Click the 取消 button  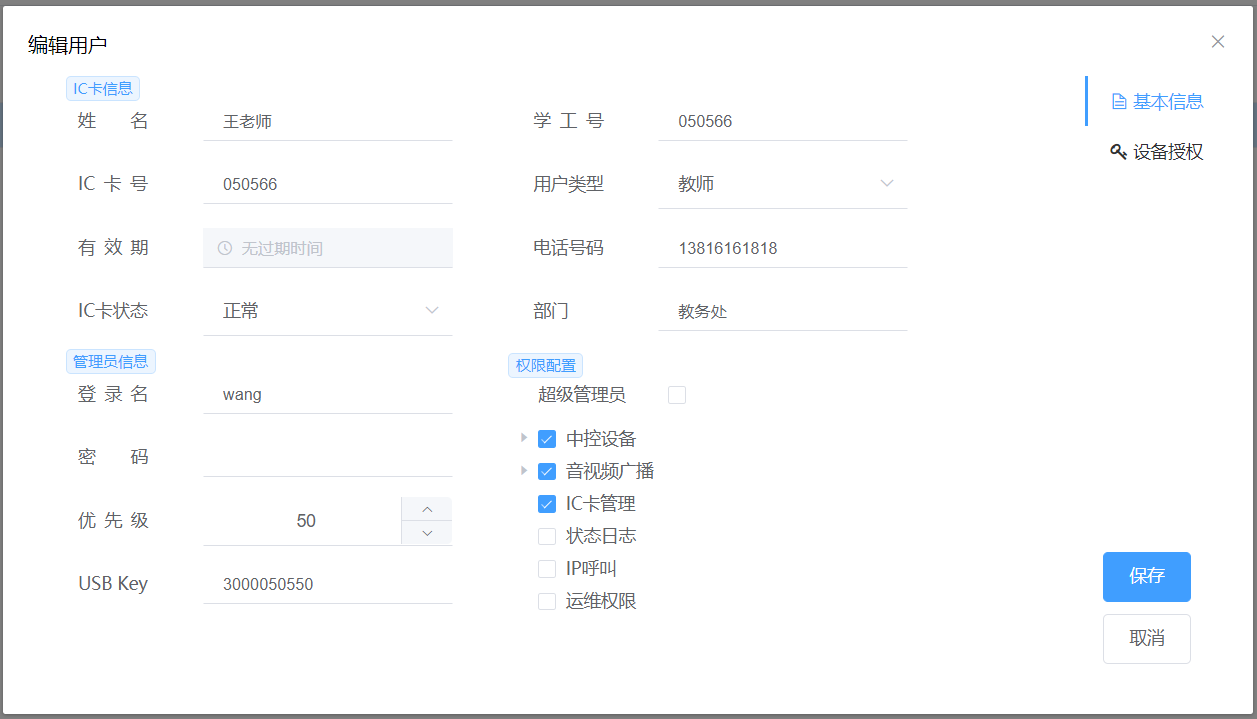tap(1146, 639)
